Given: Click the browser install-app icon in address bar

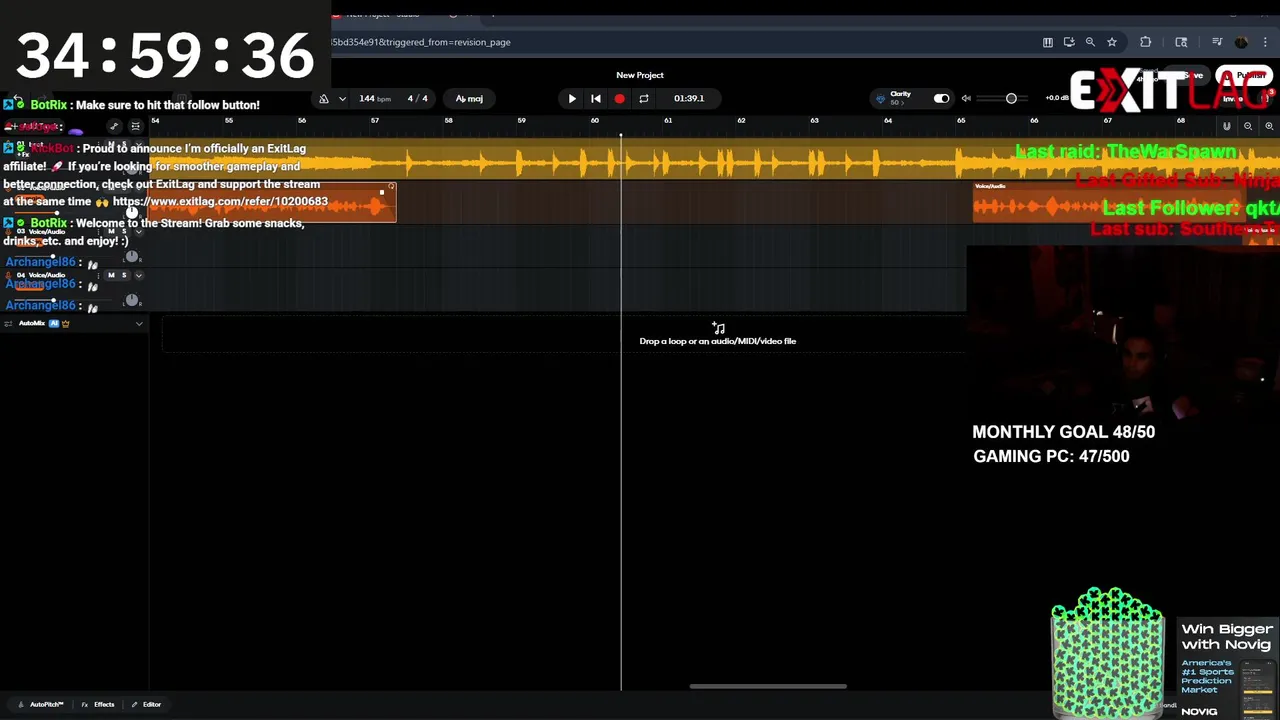Looking at the screenshot, I should coord(1069,42).
